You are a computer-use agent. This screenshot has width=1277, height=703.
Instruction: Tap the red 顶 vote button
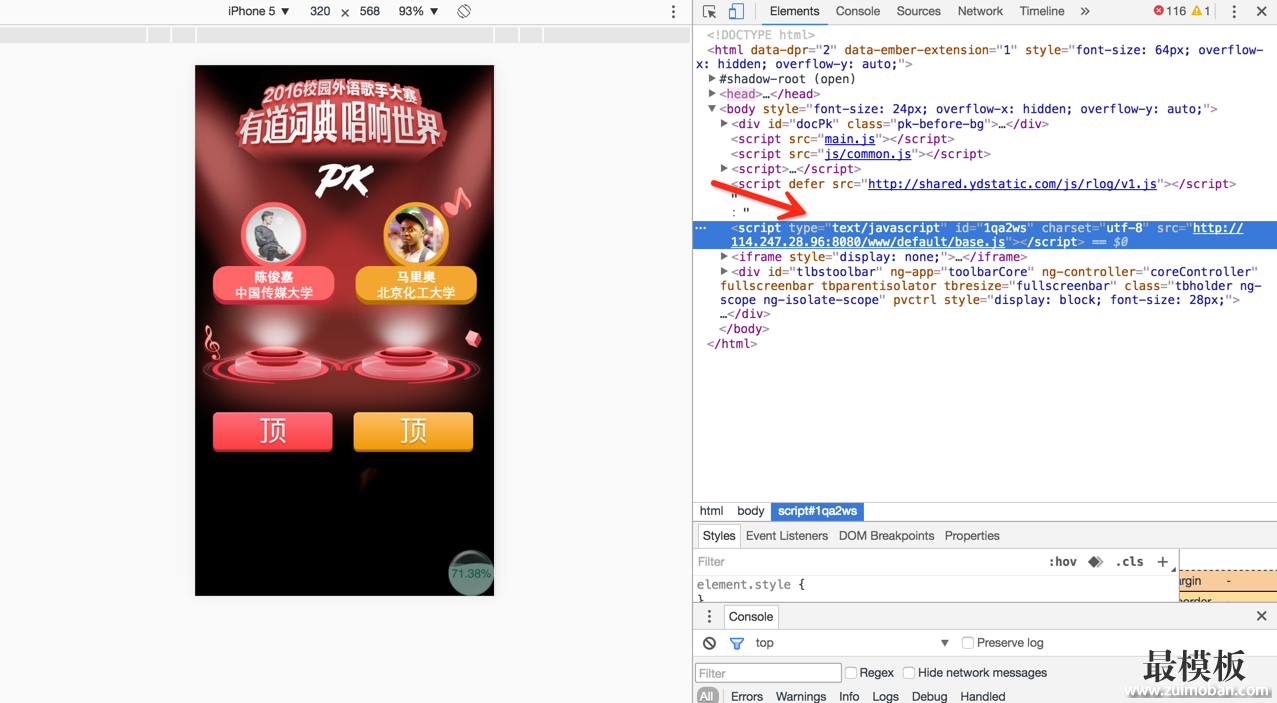(x=273, y=431)
